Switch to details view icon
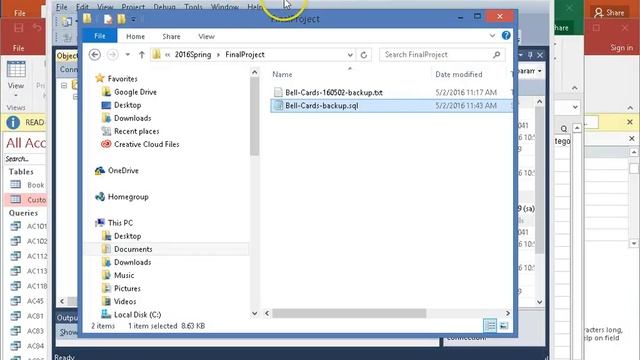This screenshot has width=640, height=360. [490, 325]
